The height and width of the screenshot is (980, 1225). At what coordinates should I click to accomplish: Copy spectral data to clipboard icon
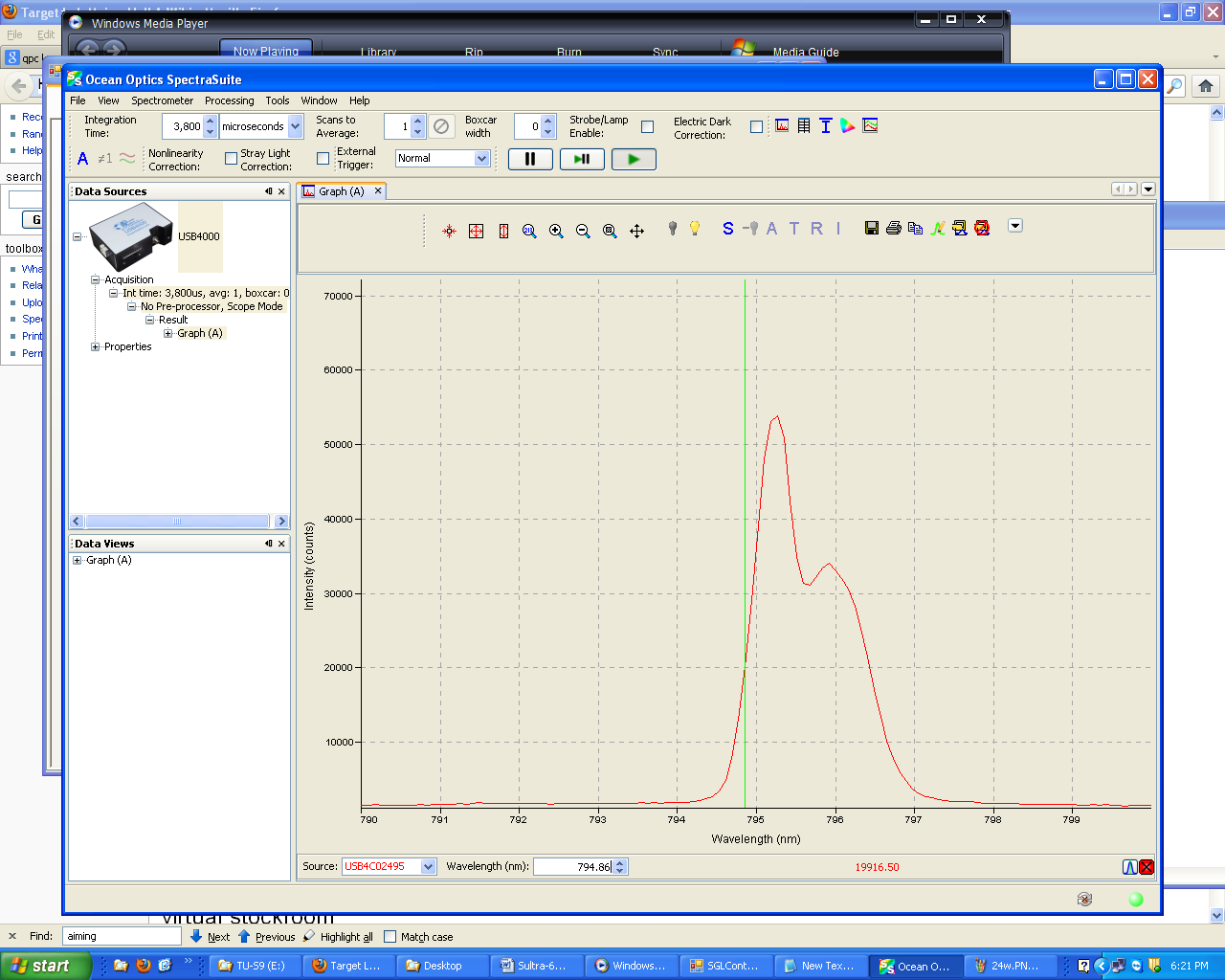(915, 228)
